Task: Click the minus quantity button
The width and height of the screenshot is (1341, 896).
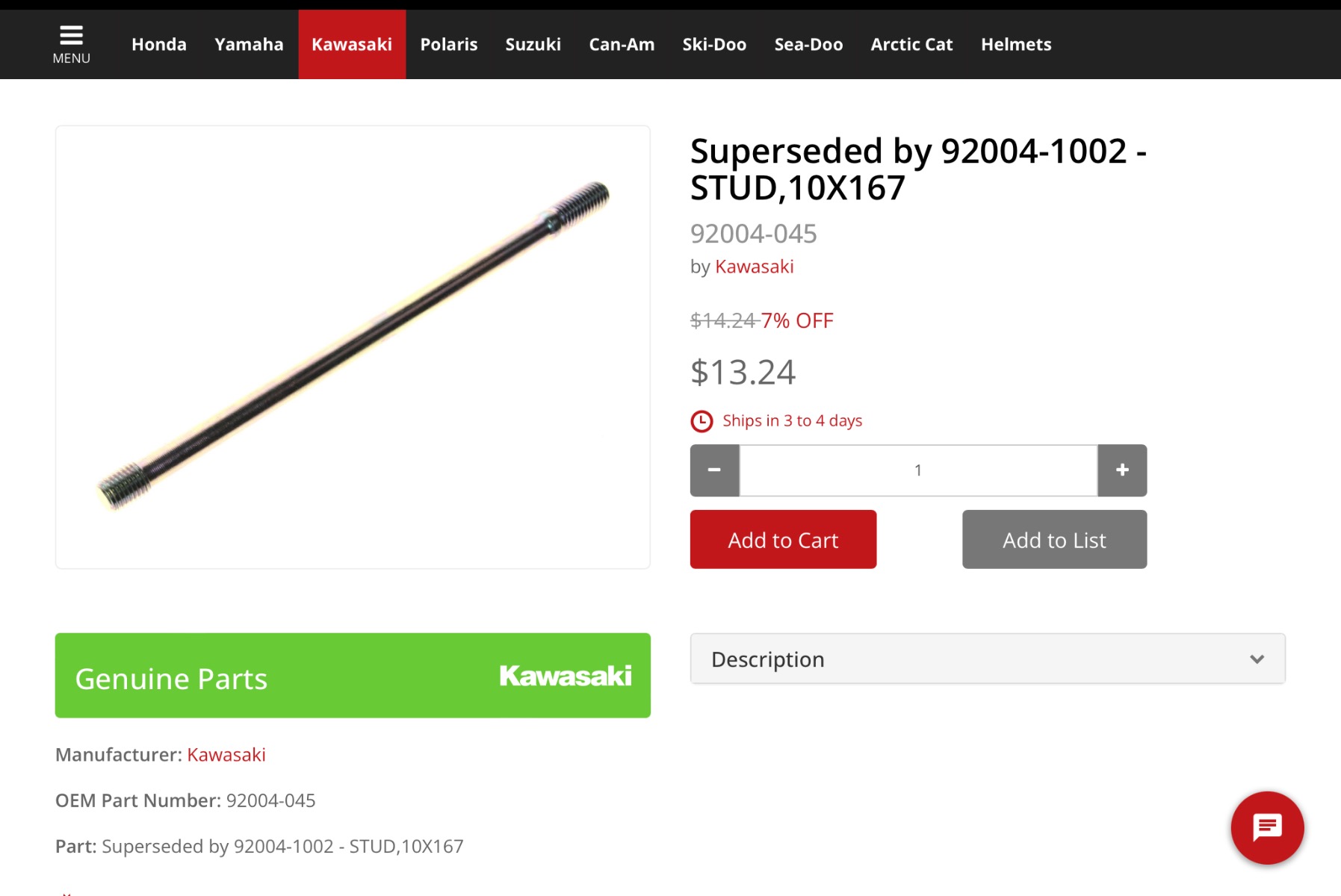Action: click(714, 470)
